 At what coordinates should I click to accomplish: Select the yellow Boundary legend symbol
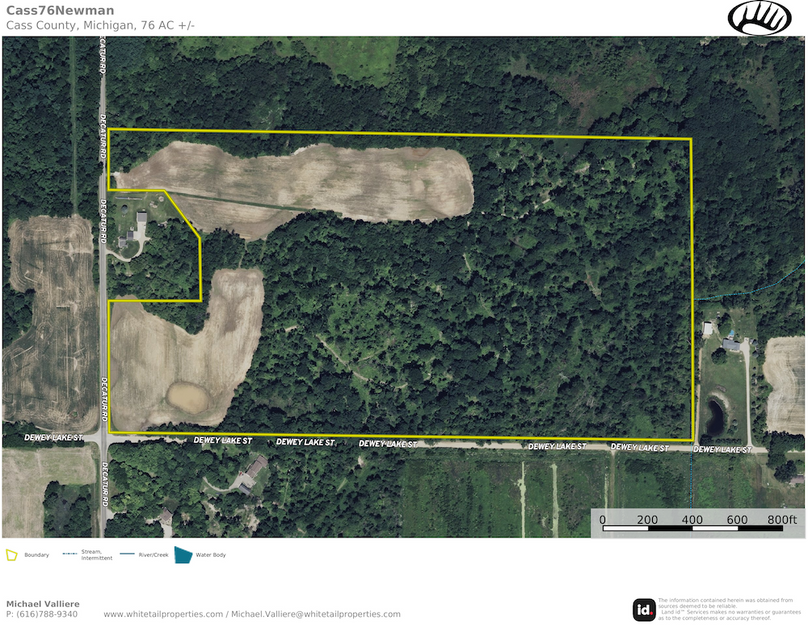pyautogui.click(x=11, y=555)
